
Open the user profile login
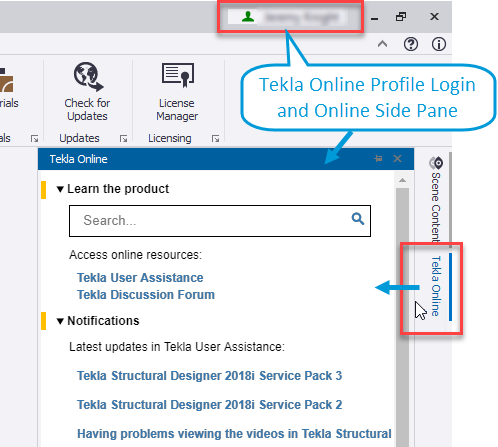point(289,17)
